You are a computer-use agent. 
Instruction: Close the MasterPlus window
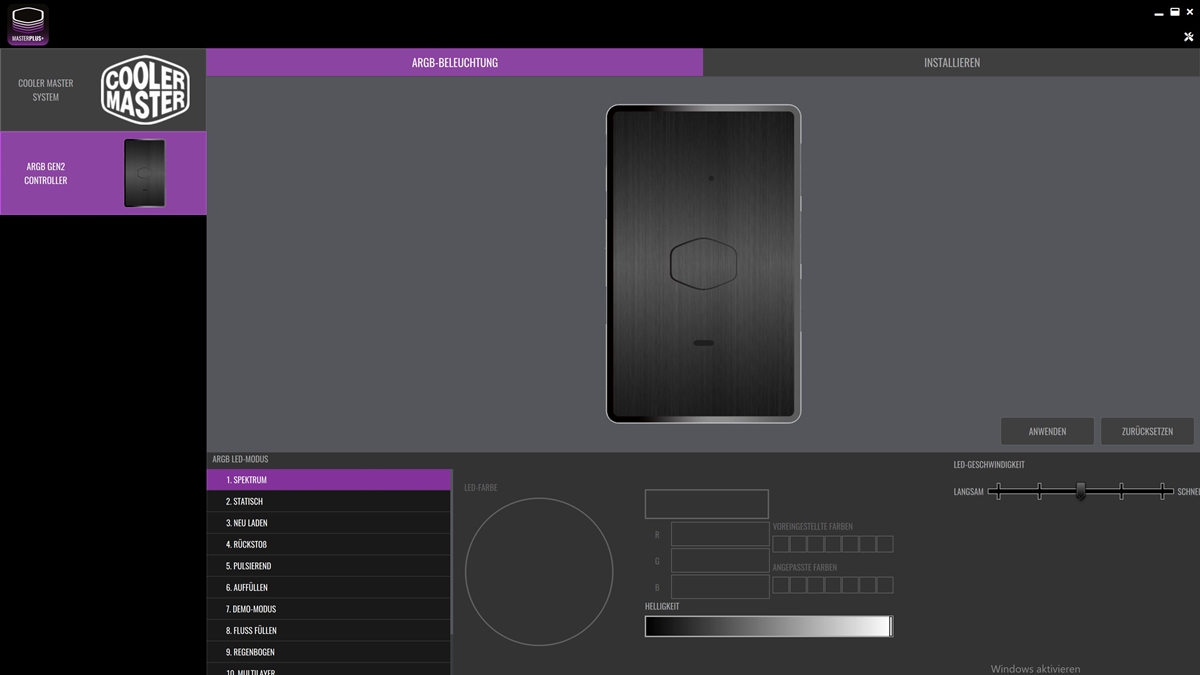1190,12
